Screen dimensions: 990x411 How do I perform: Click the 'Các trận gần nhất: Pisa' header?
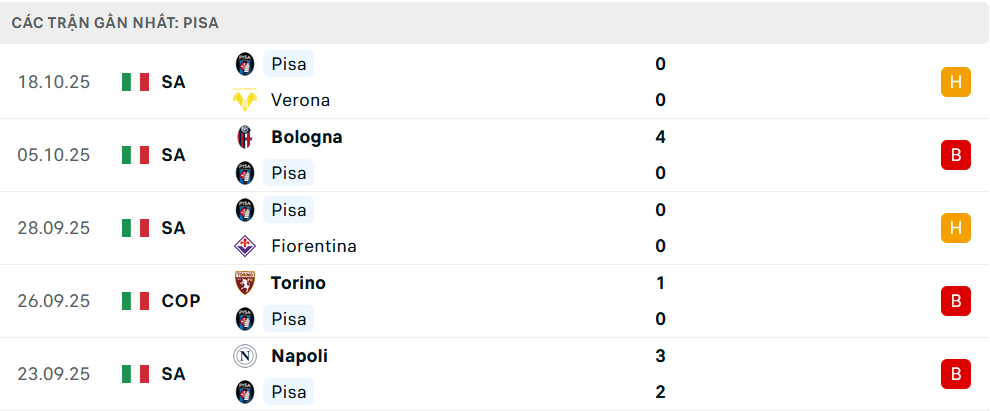point(115,22)
